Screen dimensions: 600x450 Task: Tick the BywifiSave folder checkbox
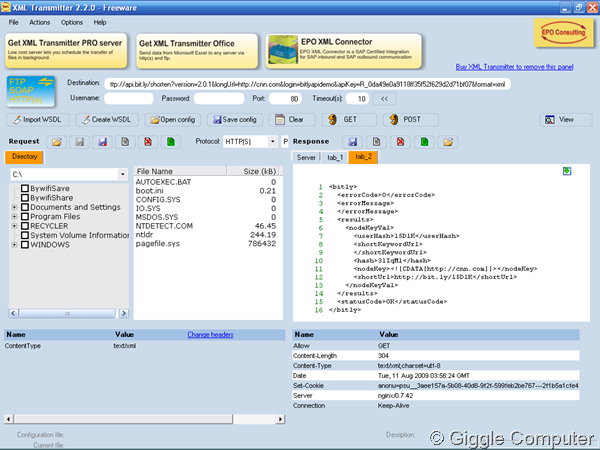pos(25,188)
